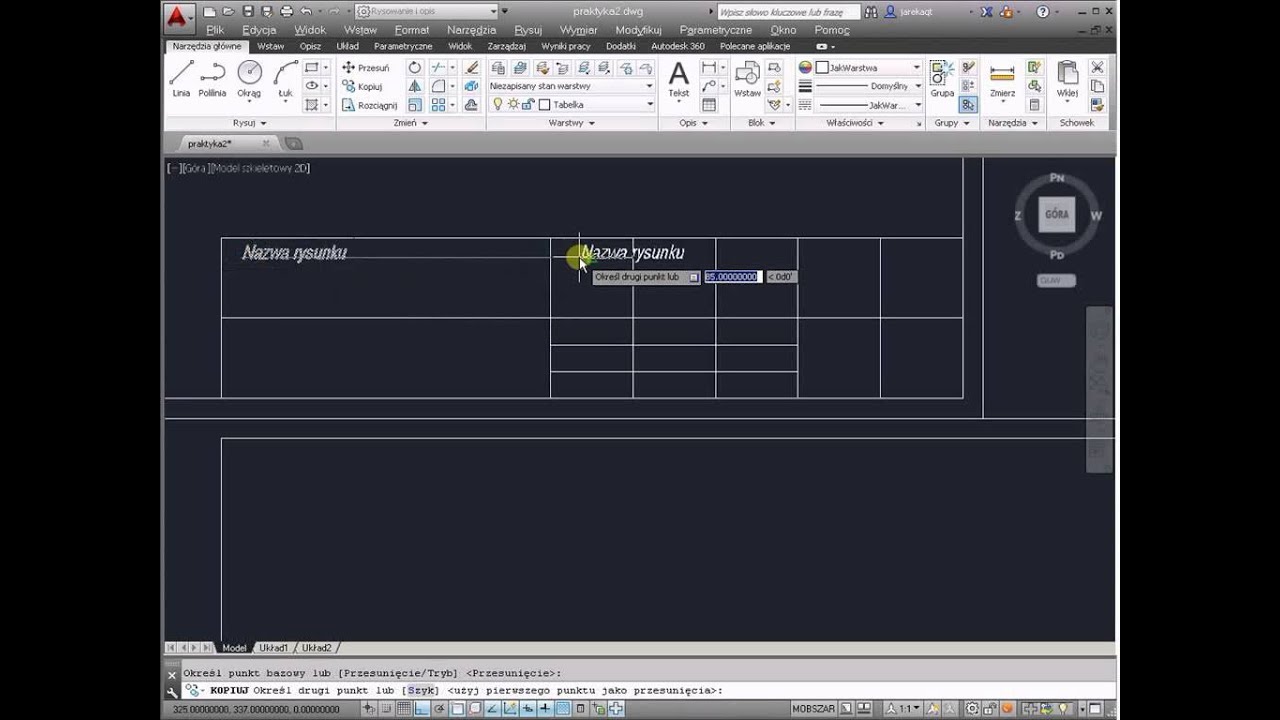
Task: Click the Undo arrow in quick access toolbar
Action: pos(306,12)
